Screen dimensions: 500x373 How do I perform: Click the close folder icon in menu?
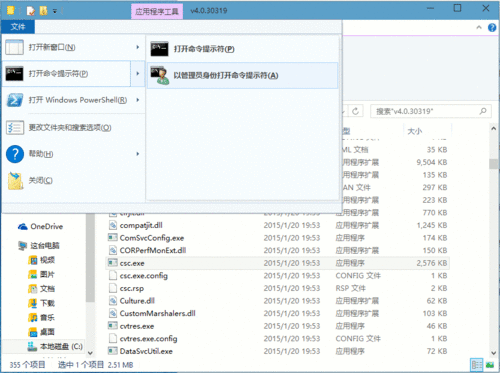point(15,181)
